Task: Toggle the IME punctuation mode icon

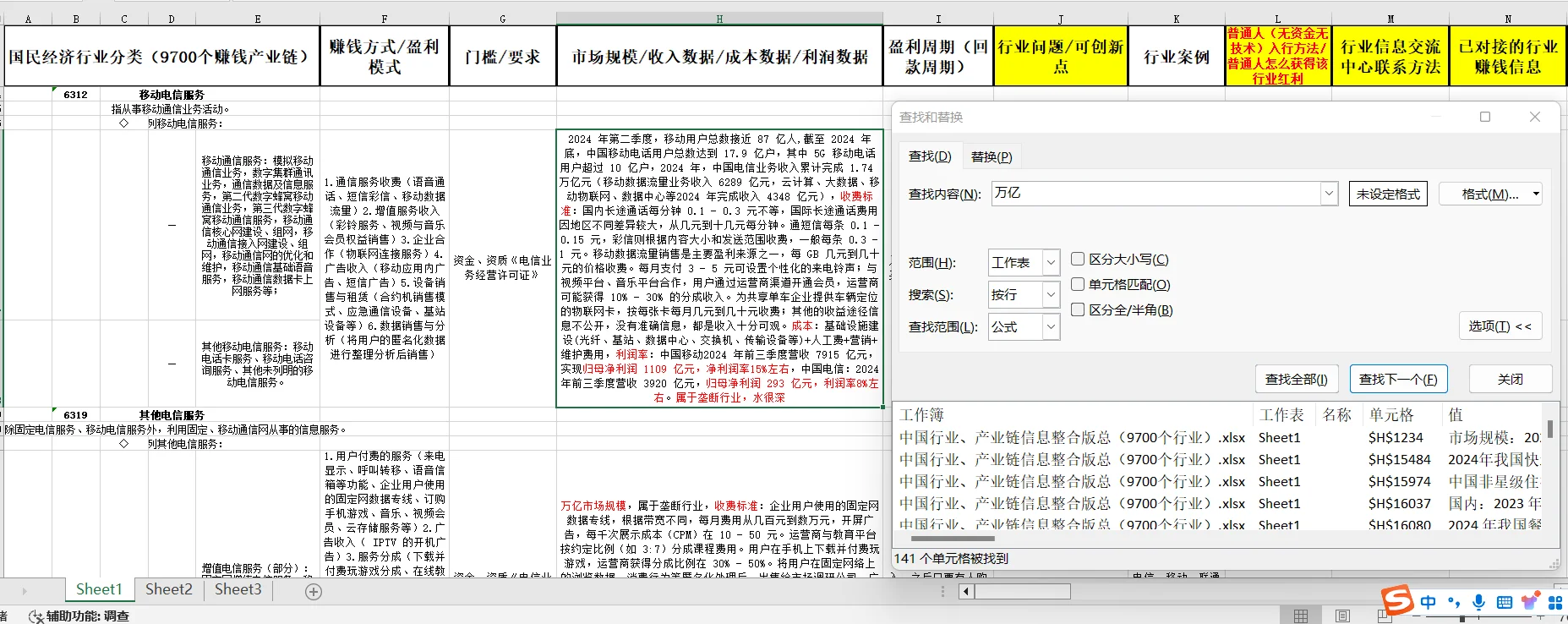Action: 1454,602
